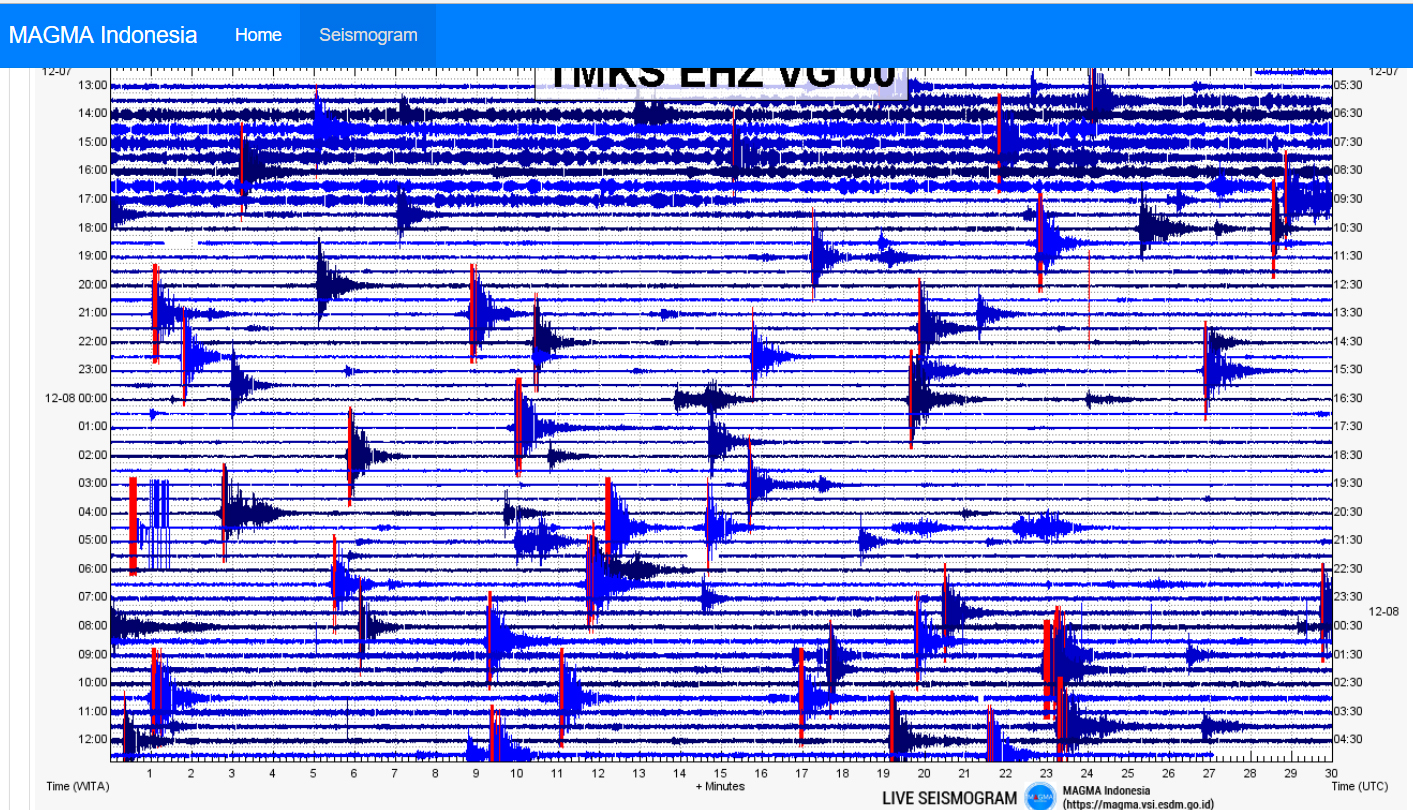This screenshot has height=810, width=1413.
Task: Click the 02:30 UTC time label
Action: point(1349,683)
